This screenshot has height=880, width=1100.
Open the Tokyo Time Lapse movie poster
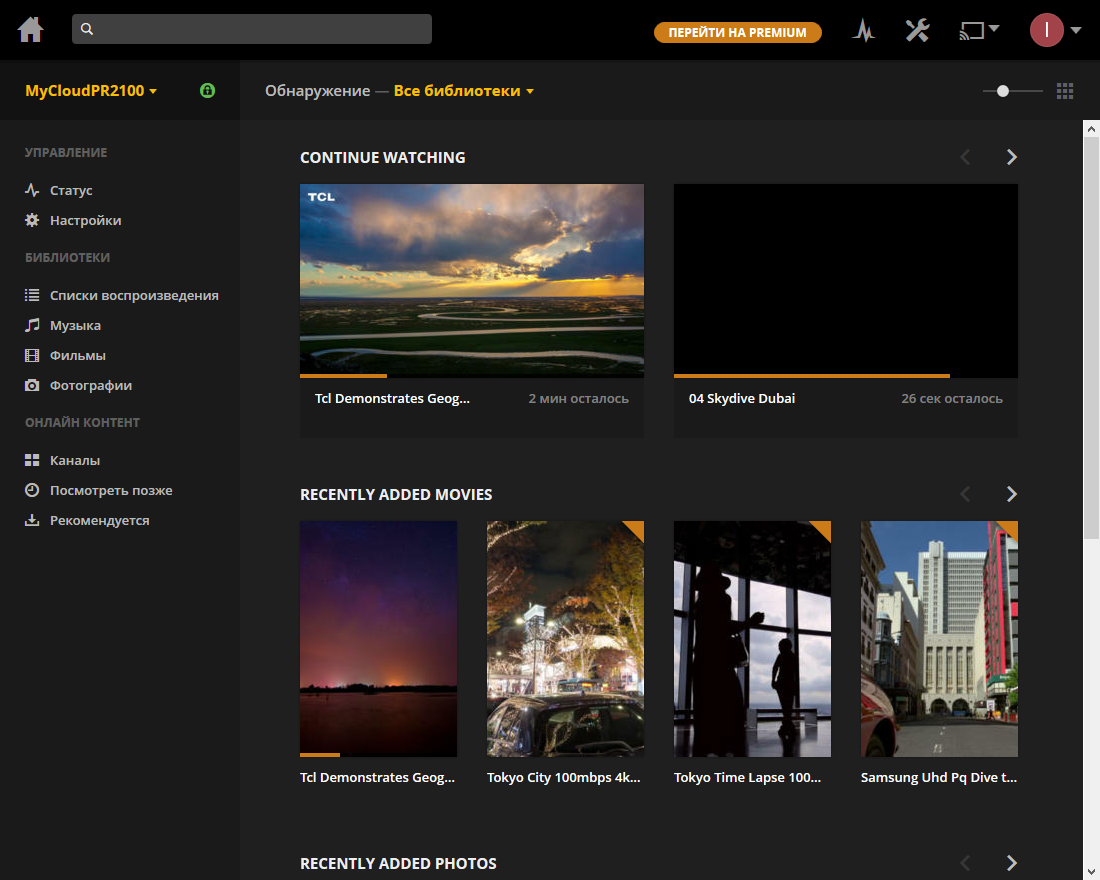[x=752, y=638]
